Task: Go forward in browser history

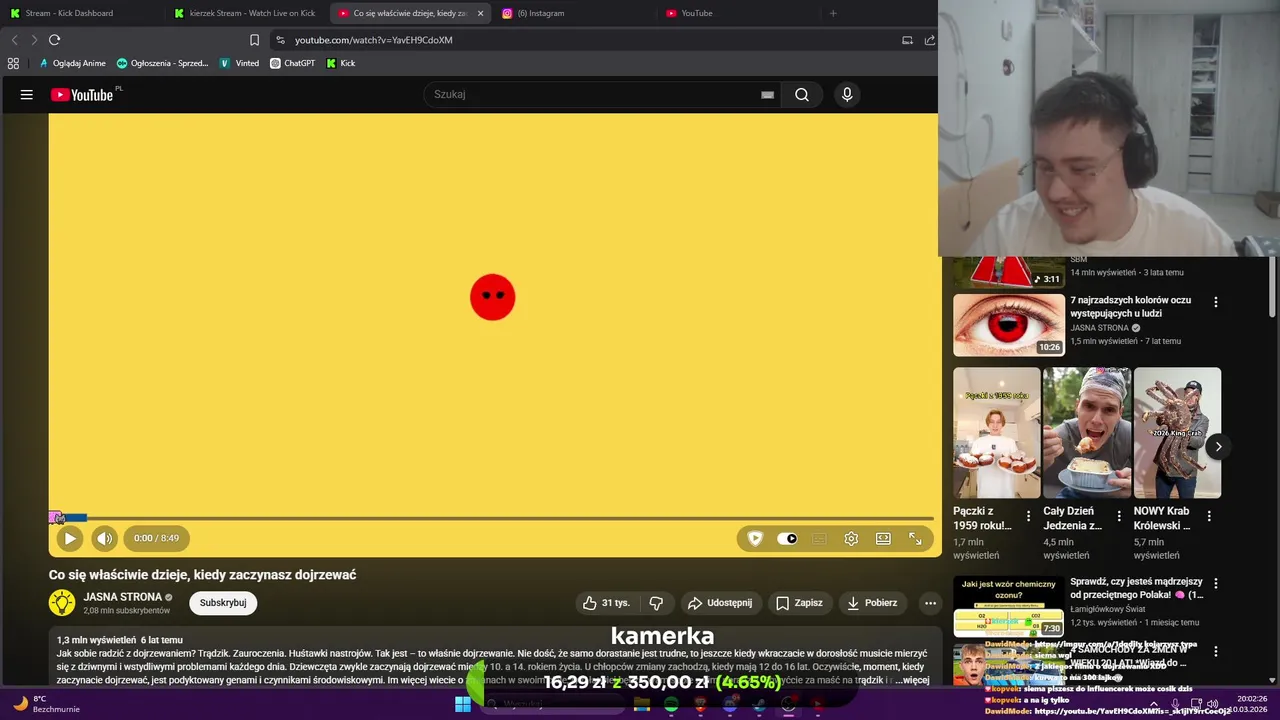Action: pyautogui.click(x=33, y=40)
